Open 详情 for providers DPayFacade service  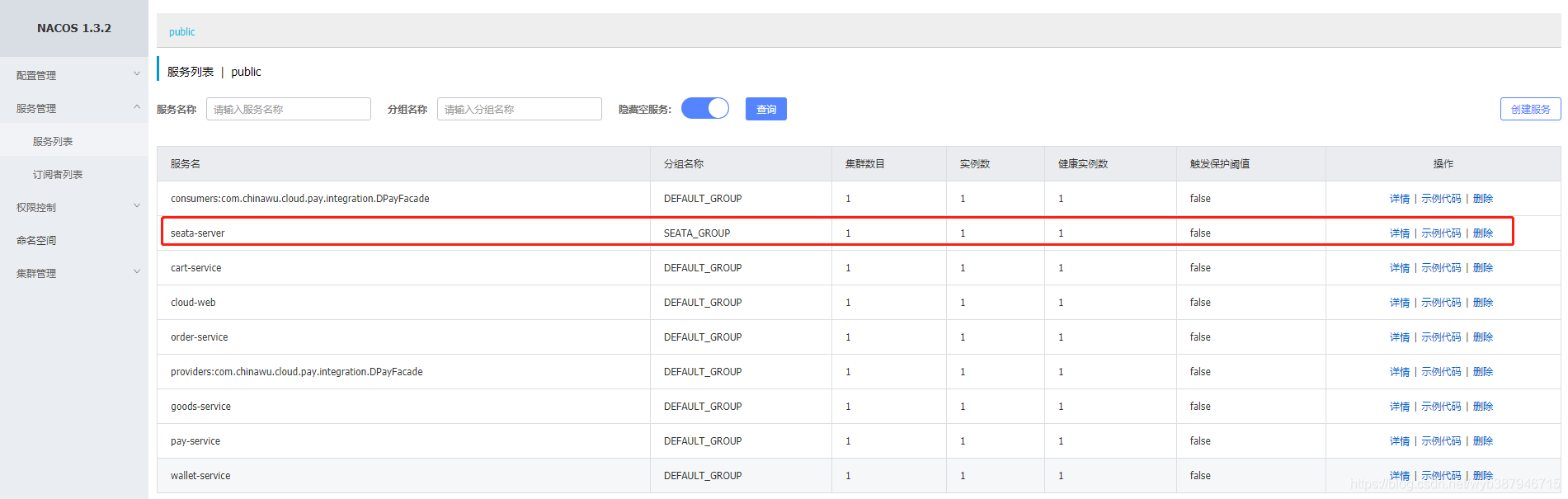point(1399,372)
